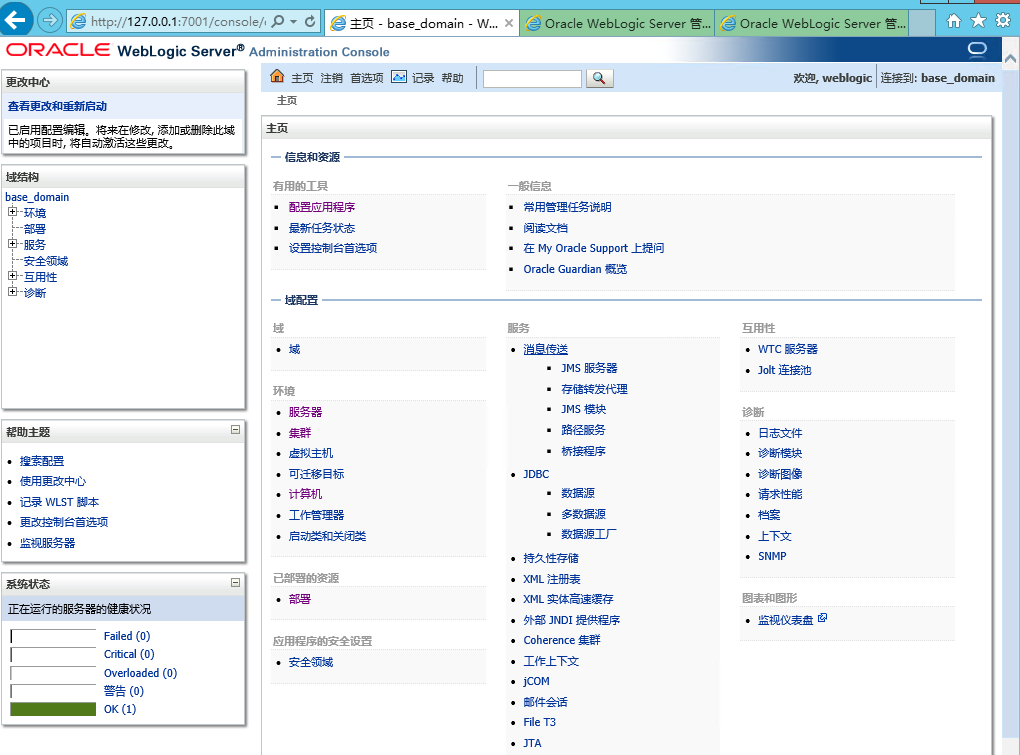The width and height of the screenshot is (1020, 755).
Task: Focus the console search input field
Action: [x=532, y=79]
